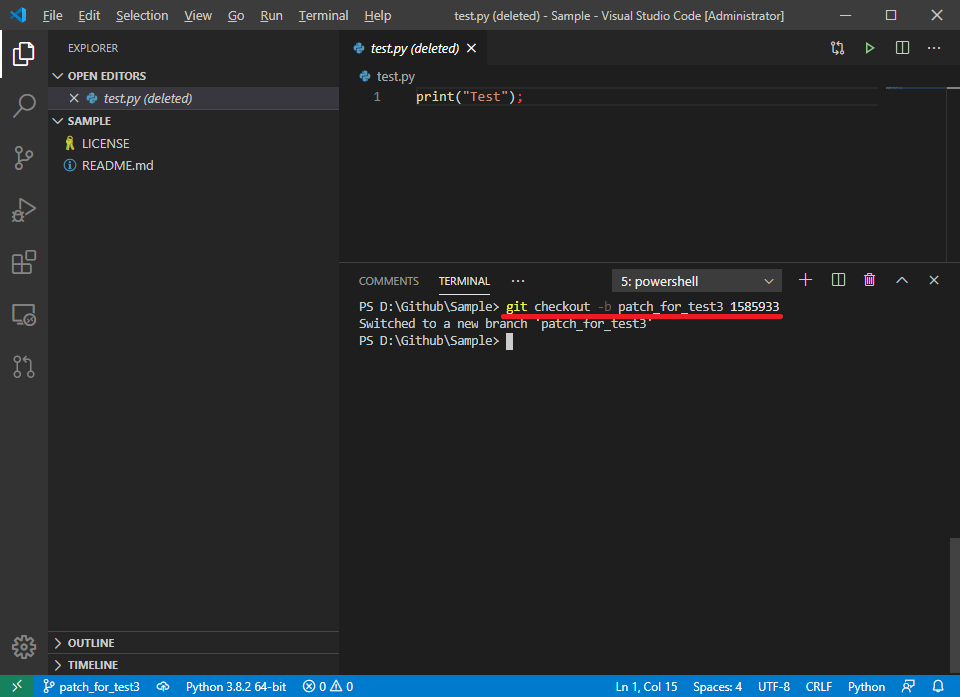
Task: Click the print("Test") code line
Action: [x=469, y=97]
